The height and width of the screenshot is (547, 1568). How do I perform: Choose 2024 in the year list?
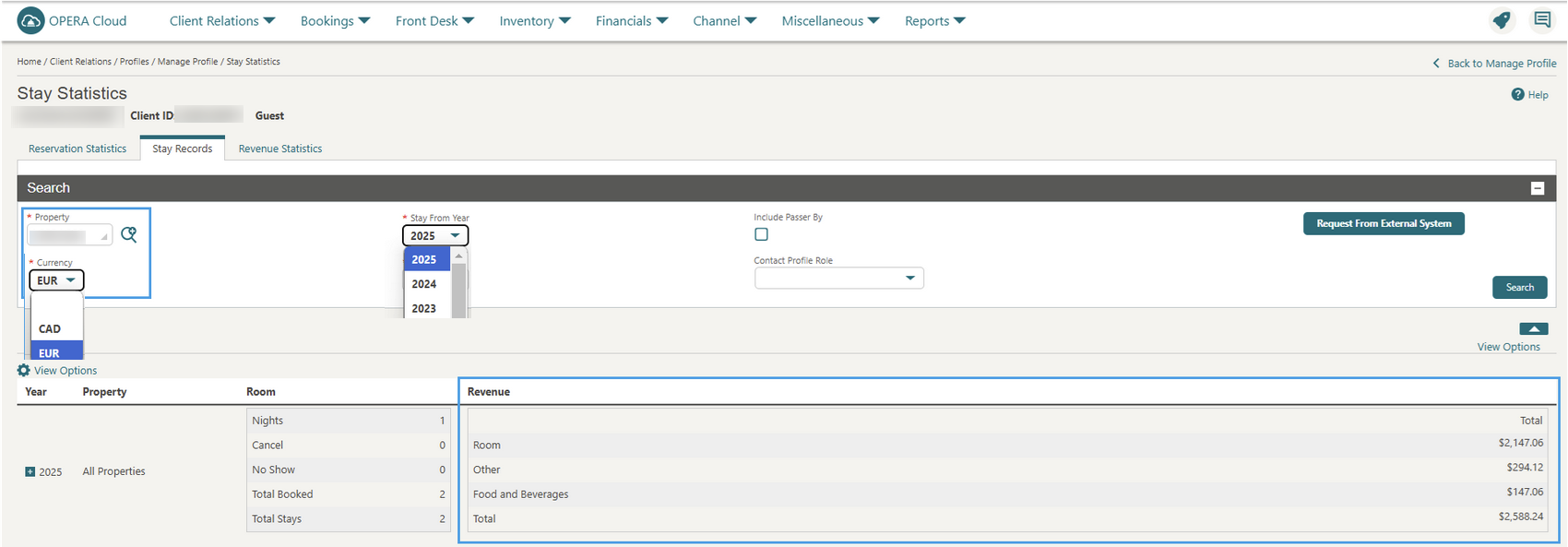(426, 284)
